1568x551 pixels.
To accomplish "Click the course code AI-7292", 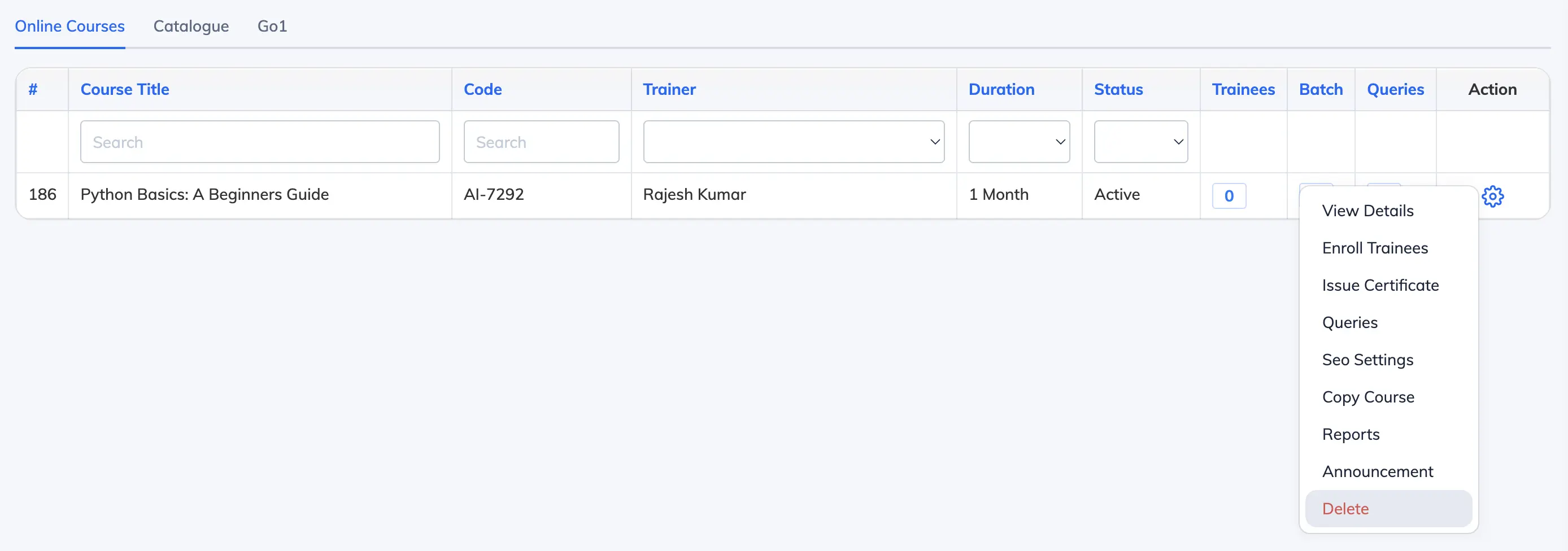I will pos(494,195).
